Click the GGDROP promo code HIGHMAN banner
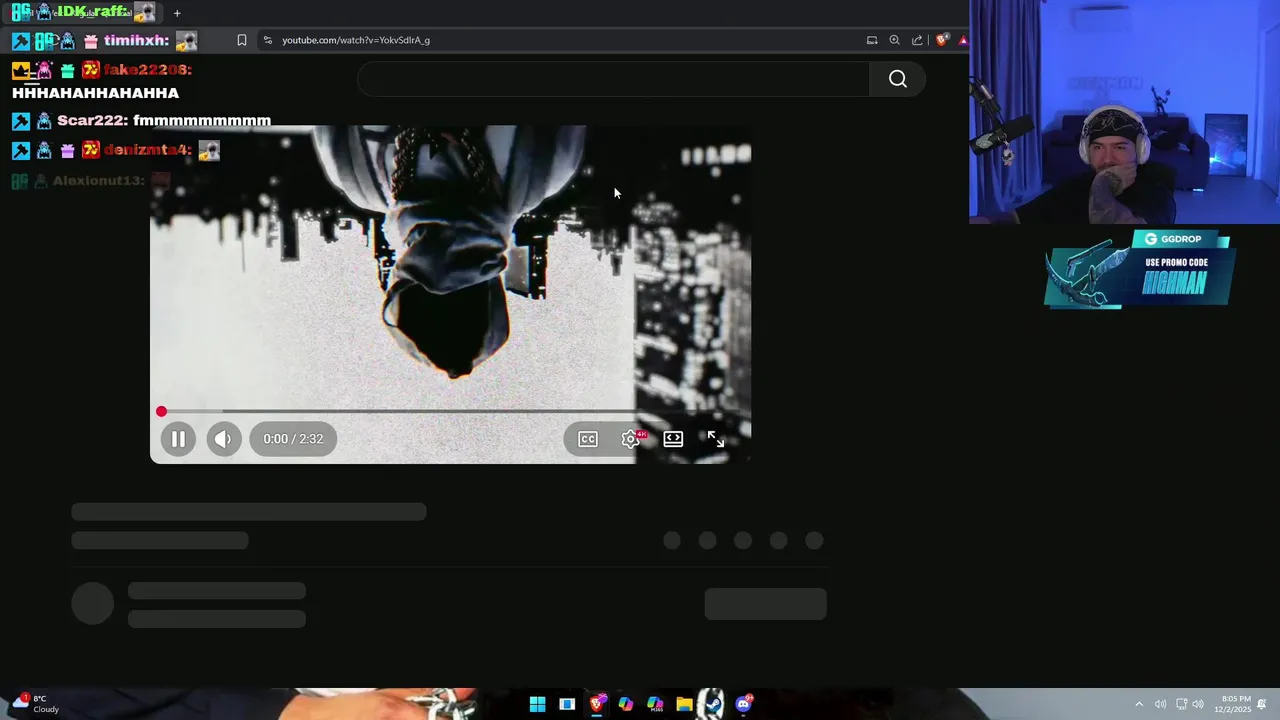The image size is (1280, 720). (1140, 269)
